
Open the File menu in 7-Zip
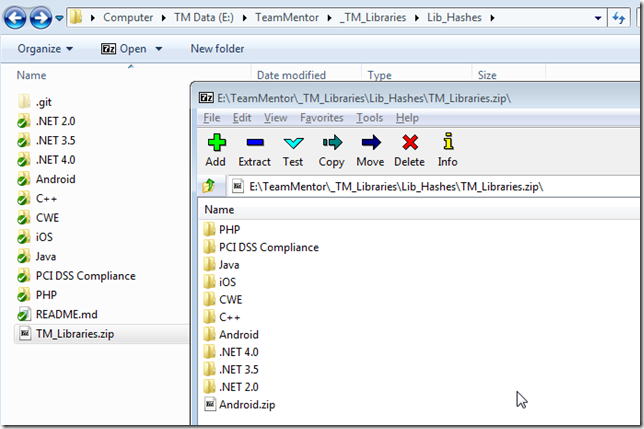[x=211, y=118]
